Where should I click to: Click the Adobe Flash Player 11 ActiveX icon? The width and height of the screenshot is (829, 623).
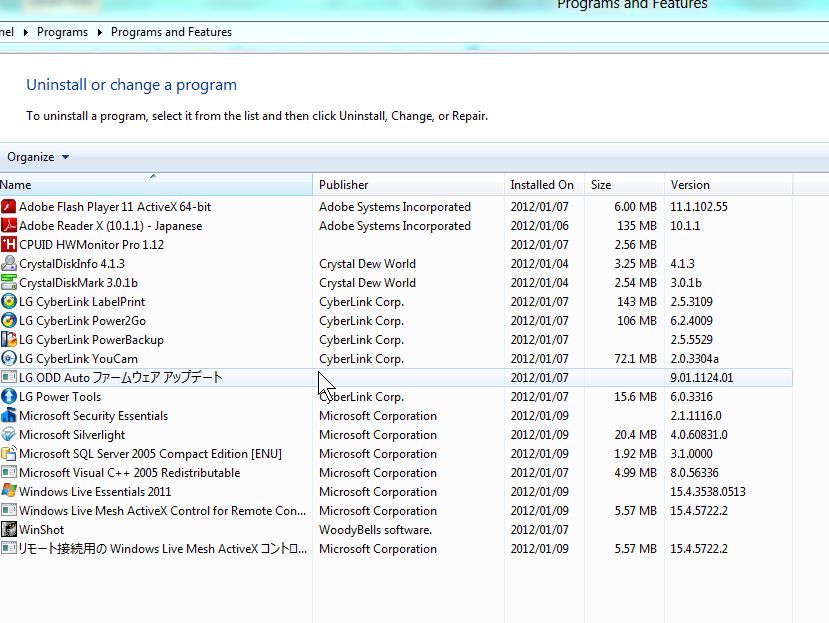[8, 207]
